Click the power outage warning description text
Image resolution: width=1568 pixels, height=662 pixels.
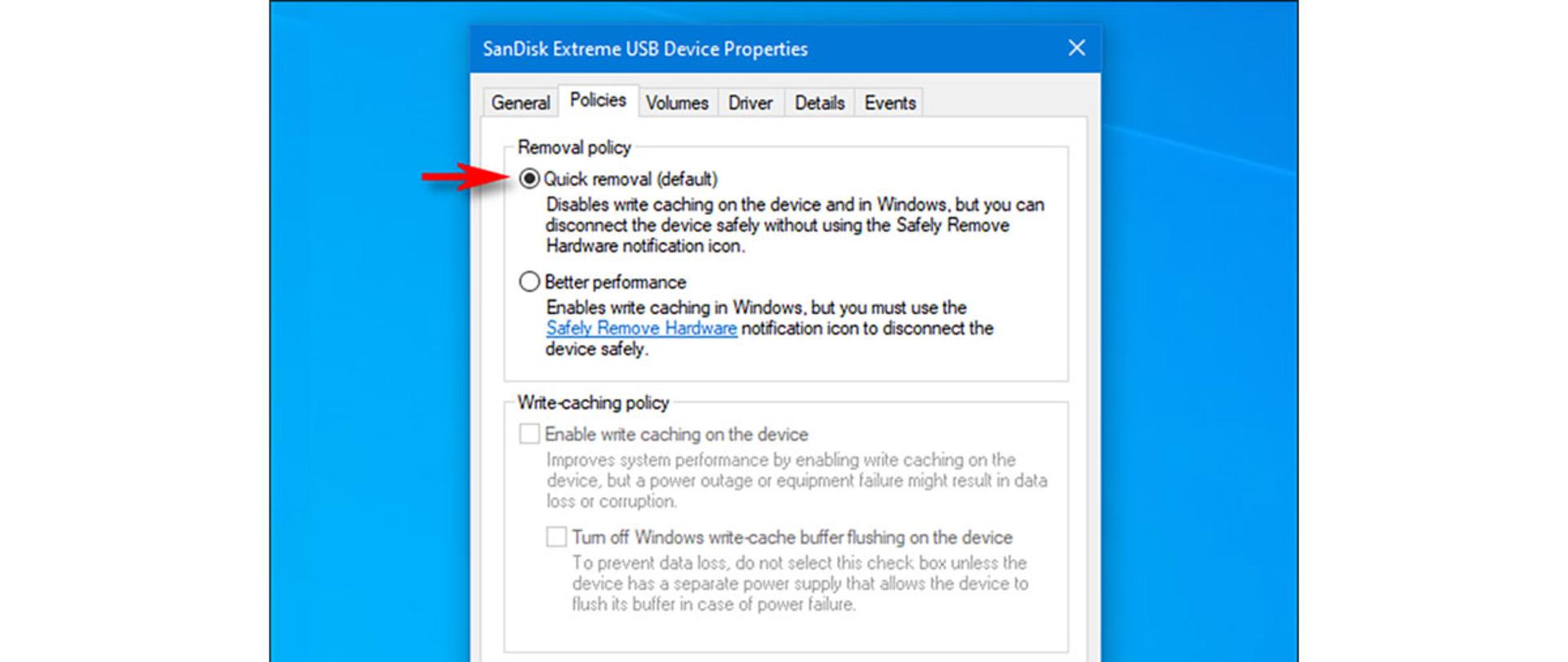(796, 481)
